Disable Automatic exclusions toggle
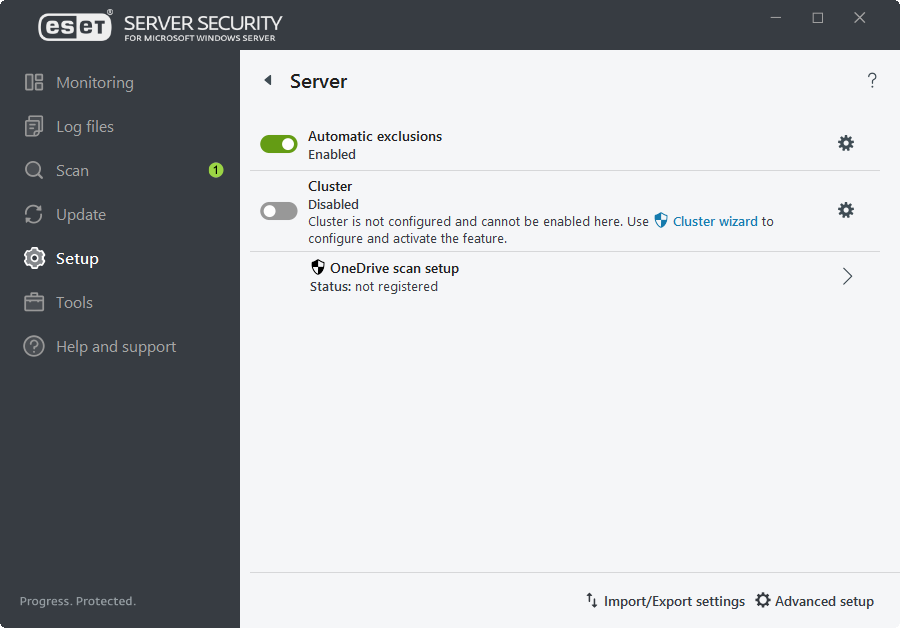The width and height of the screenshot is (900, 628). pyautogui.click(x=278, y=143)
